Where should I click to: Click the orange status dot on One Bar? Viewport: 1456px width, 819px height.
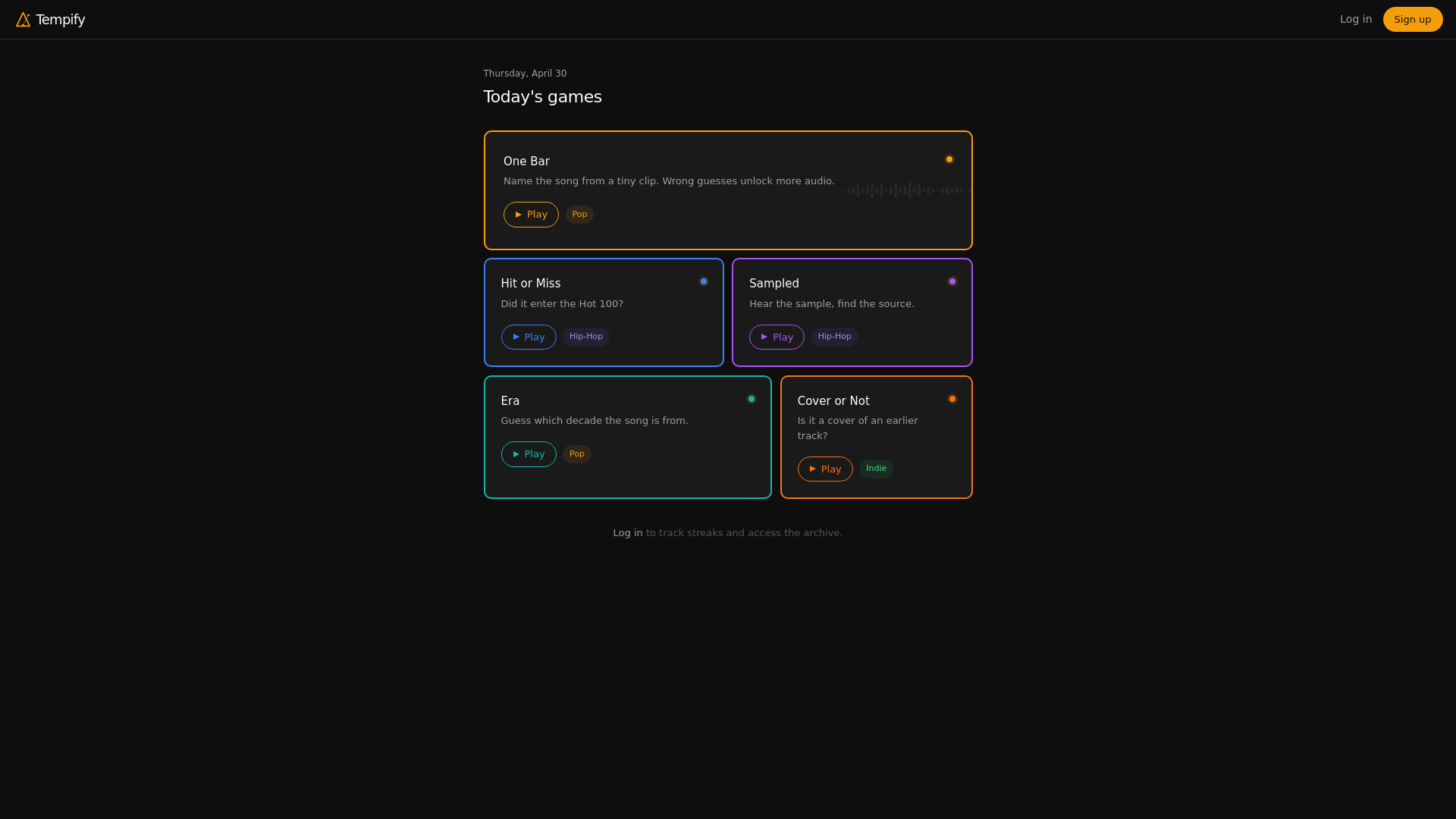pyautogui.click(x=949, y=159)
